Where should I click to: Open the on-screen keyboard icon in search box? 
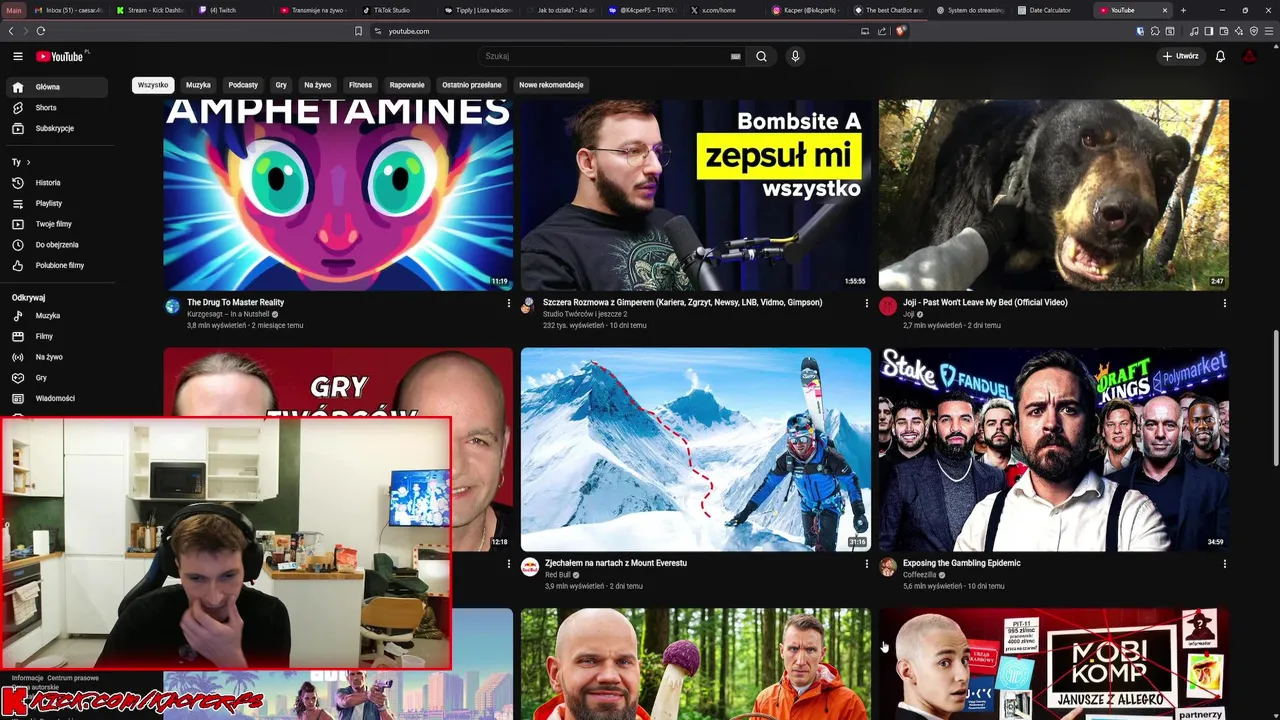pyautogui.click(x=736, y=57)
